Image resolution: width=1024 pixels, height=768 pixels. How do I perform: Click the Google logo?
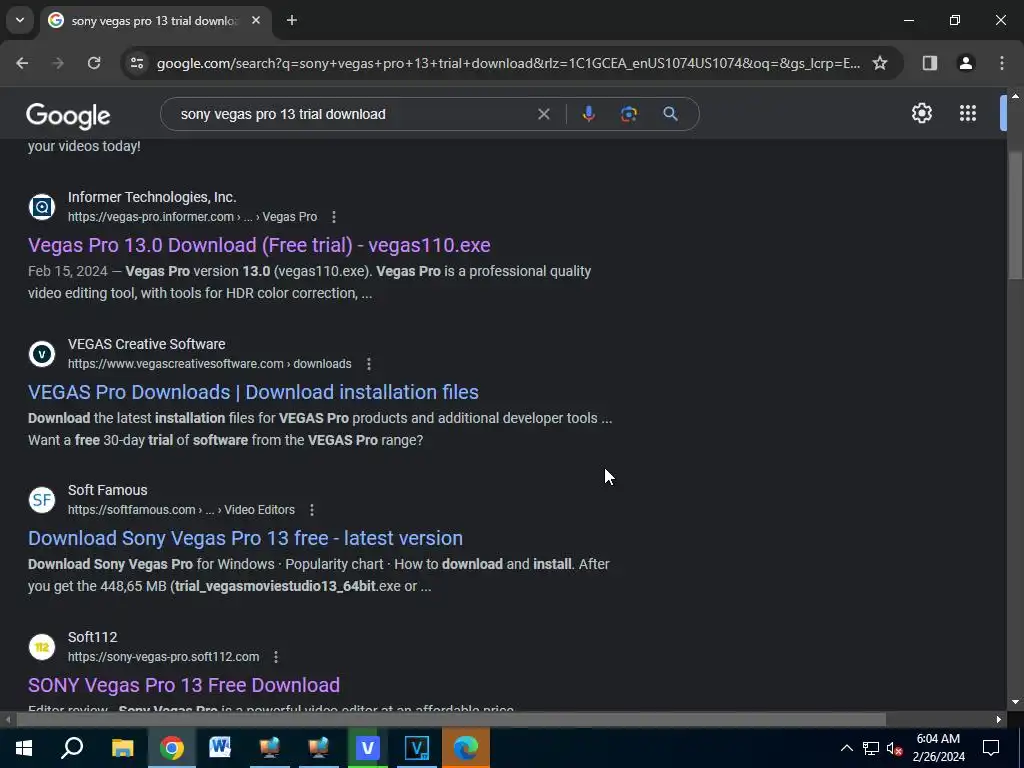(68, 116)
